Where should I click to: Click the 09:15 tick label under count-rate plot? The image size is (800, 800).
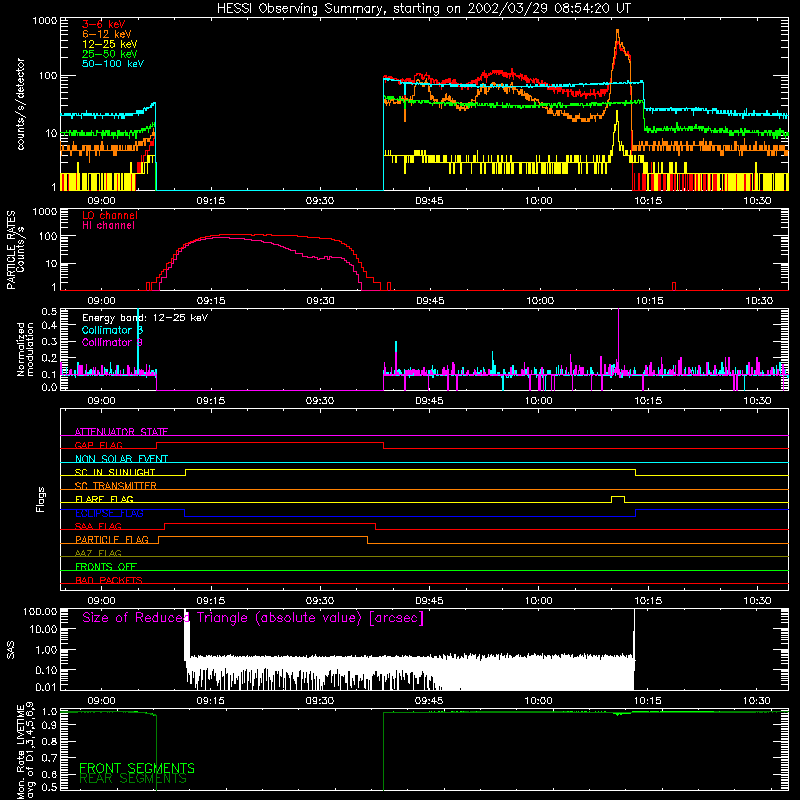click(211, 201)
